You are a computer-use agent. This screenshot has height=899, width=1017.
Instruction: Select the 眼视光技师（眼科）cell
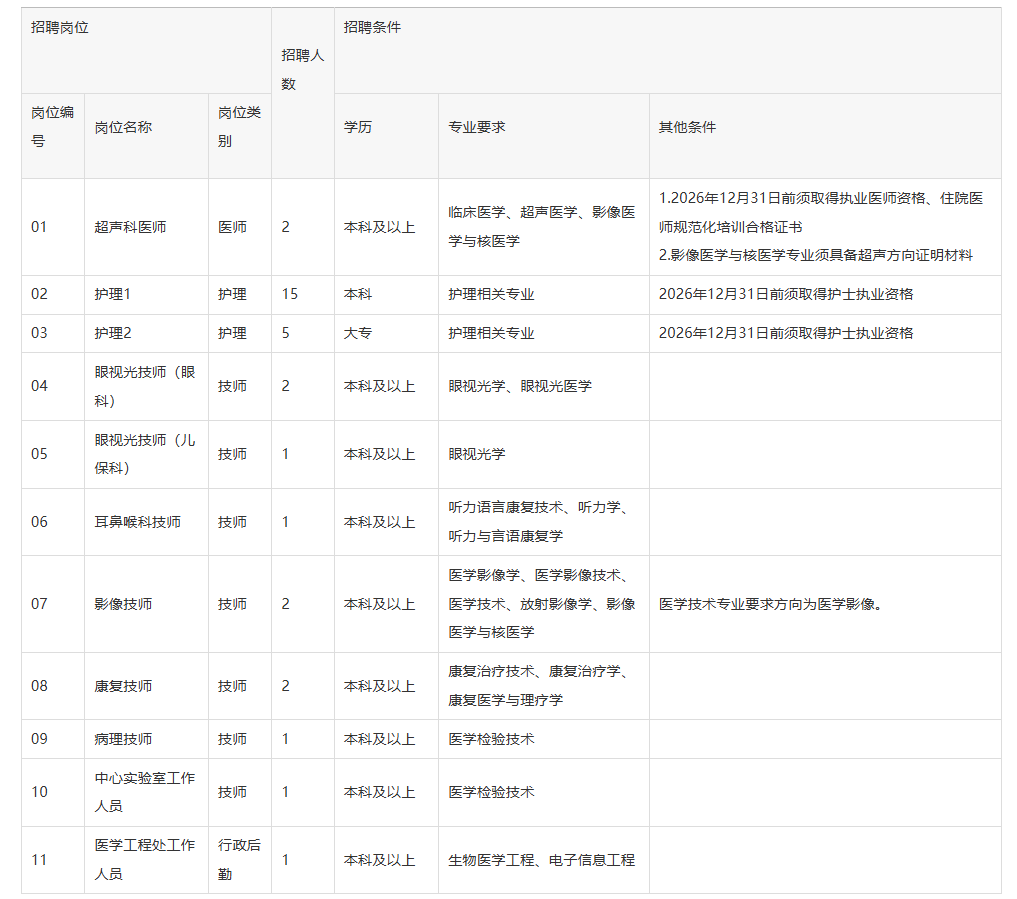tap(145, 386)
